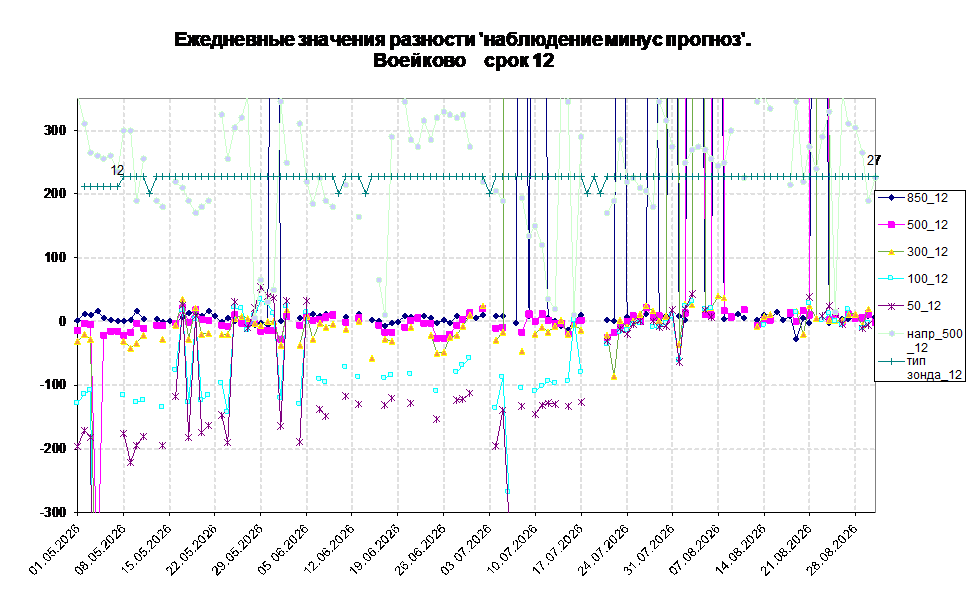Click the 100_12 cyan legend marker
Image resolution: width=976 pixels, height=599 pixels.
891,278
